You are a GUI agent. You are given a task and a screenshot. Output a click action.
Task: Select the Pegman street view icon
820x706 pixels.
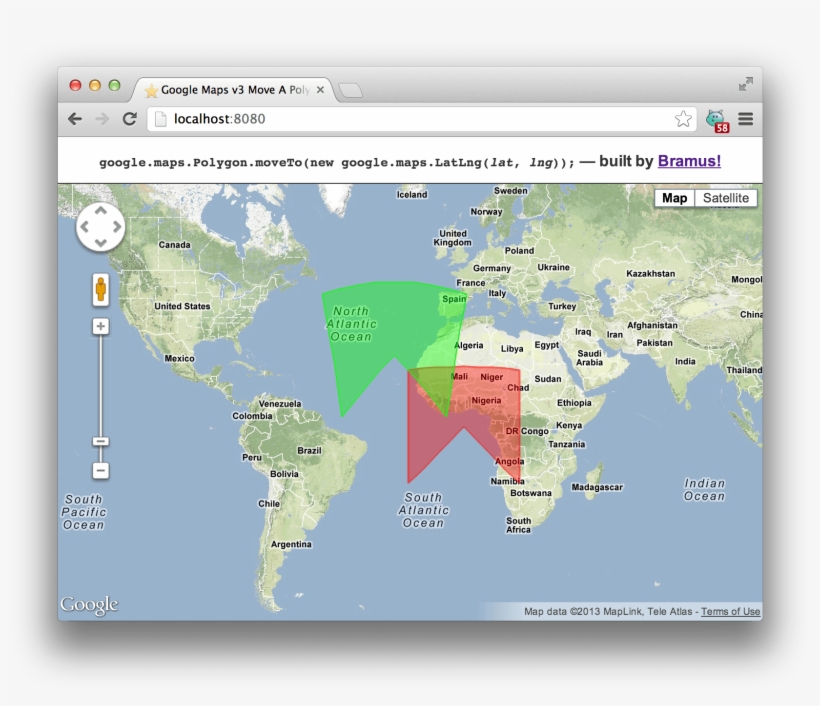pyautogui.click(x=100, y=289)
